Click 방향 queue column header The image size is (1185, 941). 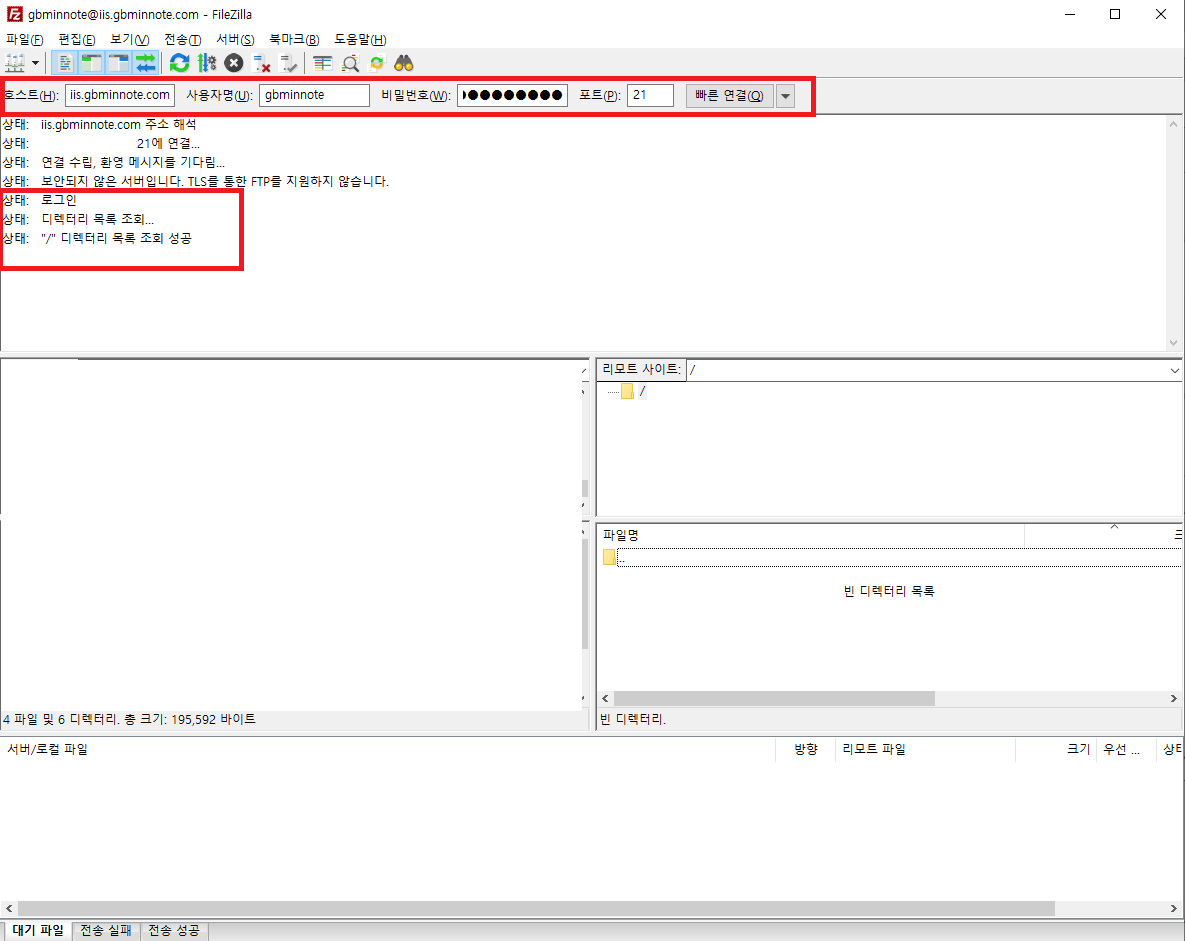806,749
